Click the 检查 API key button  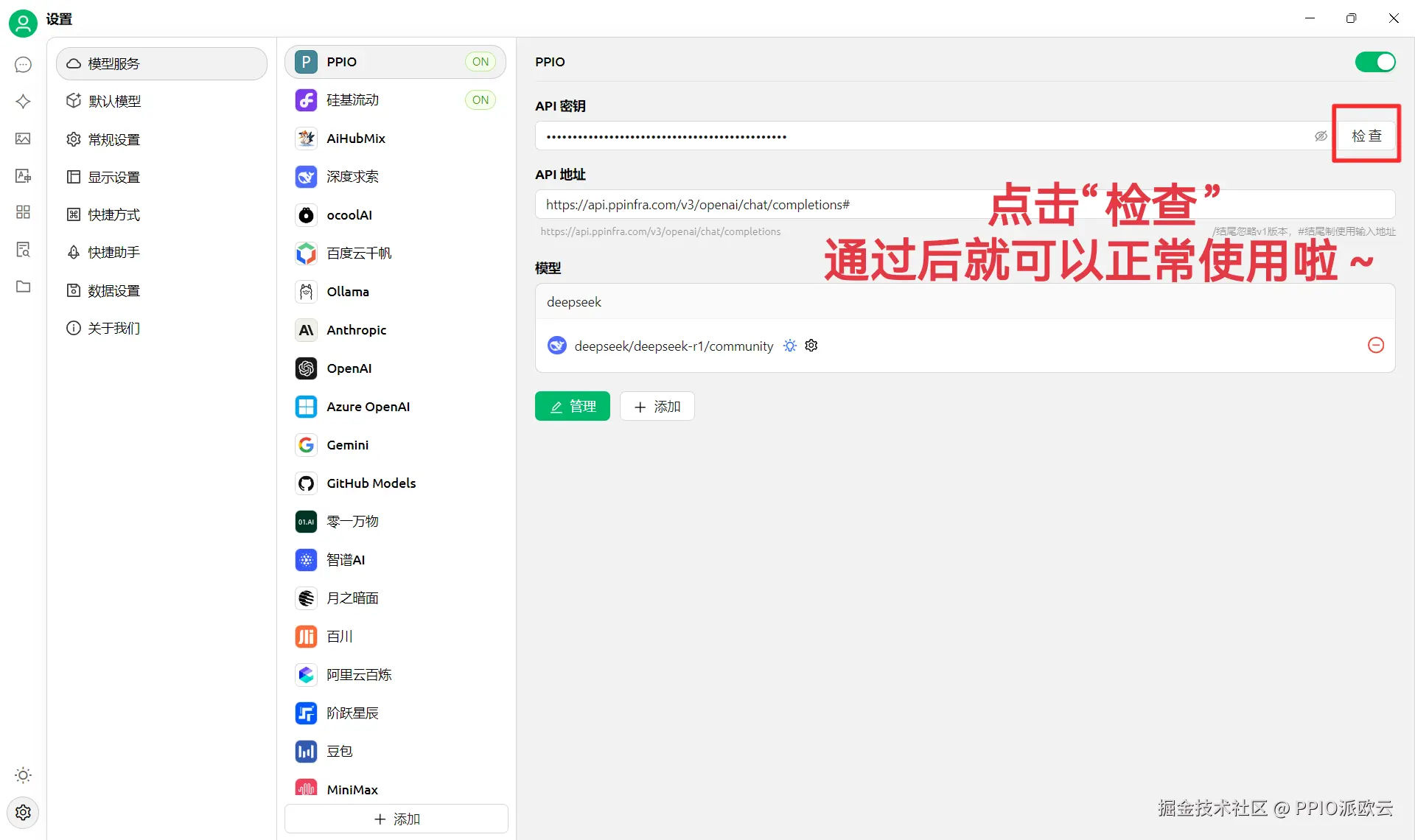tap(1366, 136)
